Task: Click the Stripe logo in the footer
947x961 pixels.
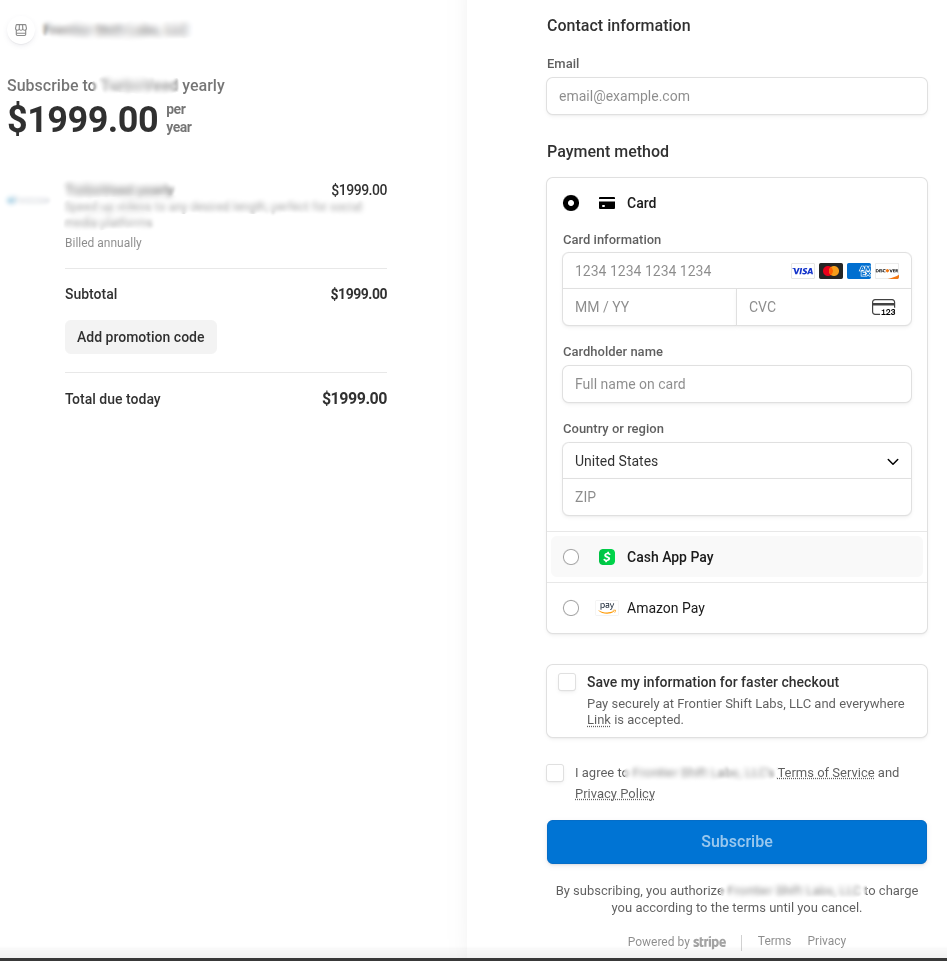Action: coord(710,941)
